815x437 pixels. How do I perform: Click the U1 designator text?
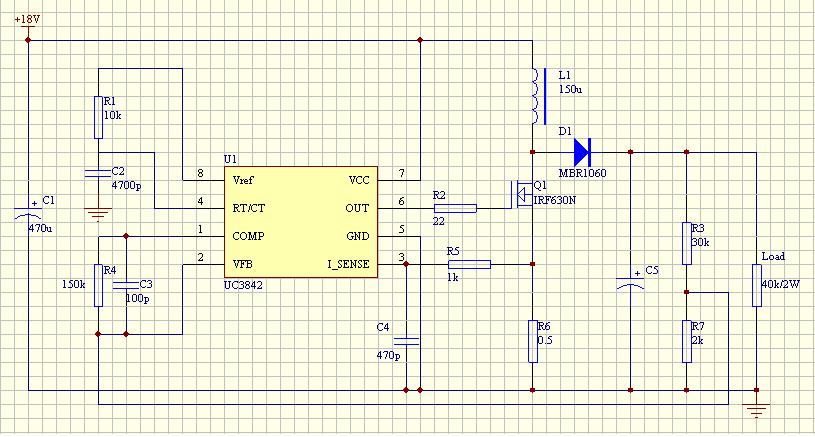tap(230, 159)
